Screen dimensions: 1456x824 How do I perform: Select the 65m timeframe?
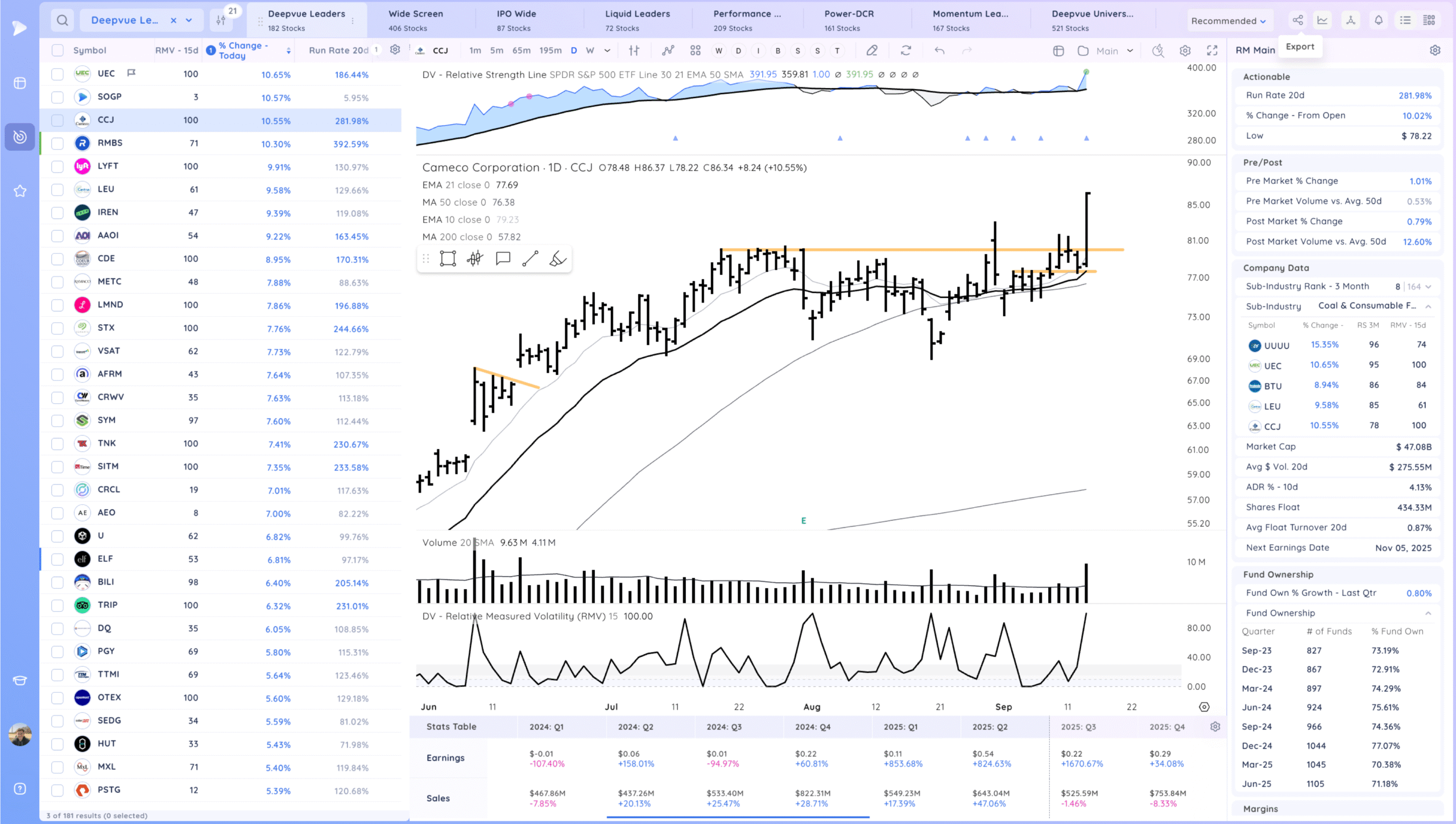pyautogui.click(x=522, y=51)
